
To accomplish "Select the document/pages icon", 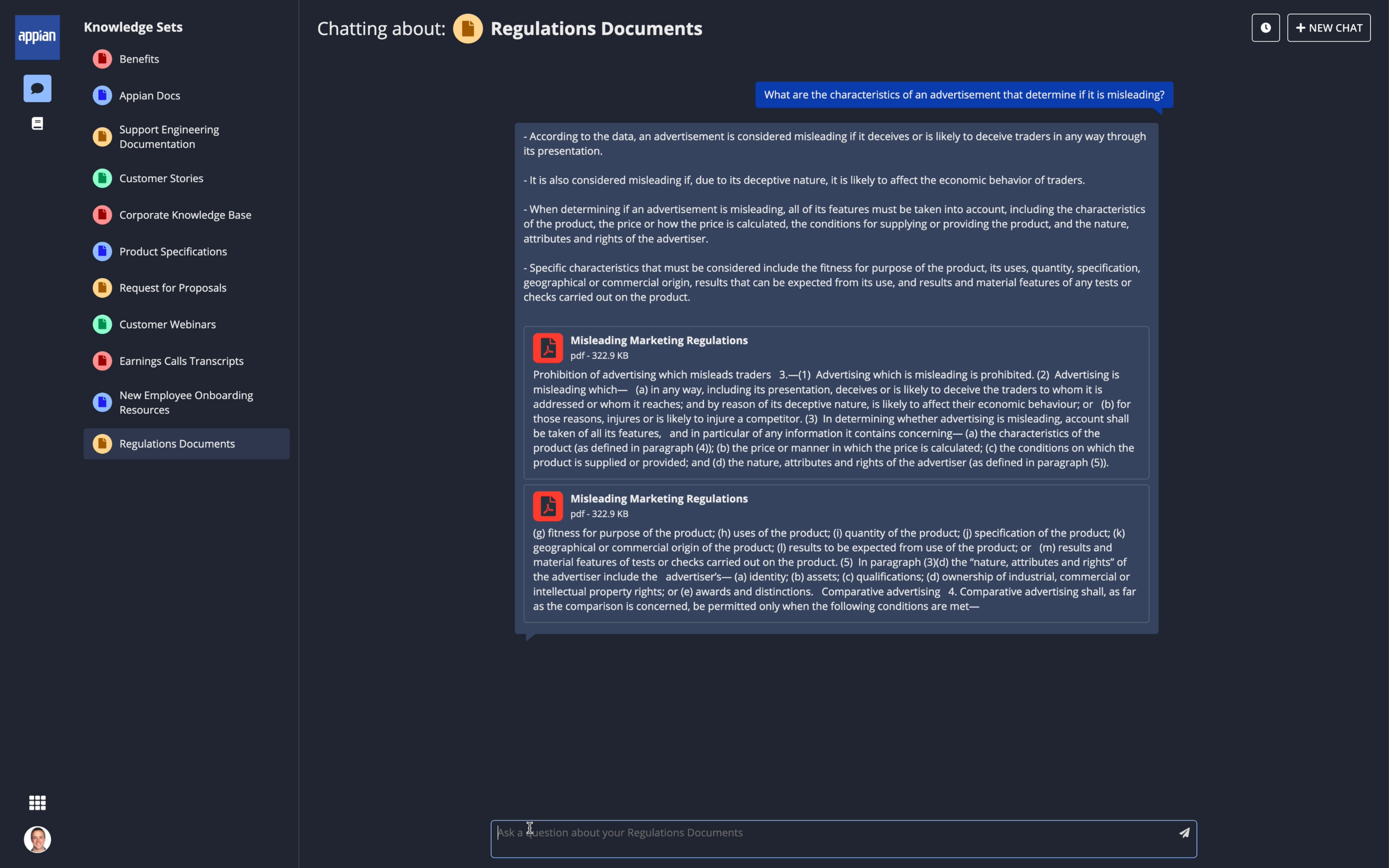I will (37, 124).
